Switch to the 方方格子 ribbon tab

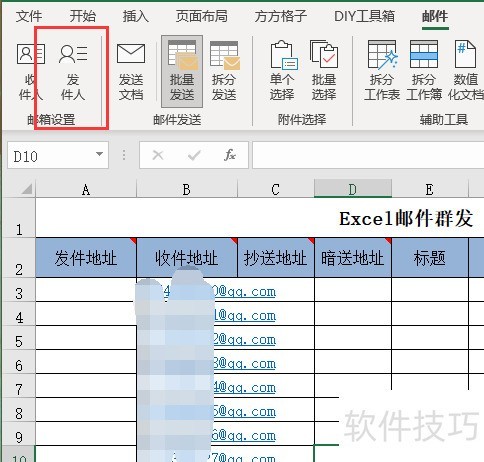[x=281, y=16]
